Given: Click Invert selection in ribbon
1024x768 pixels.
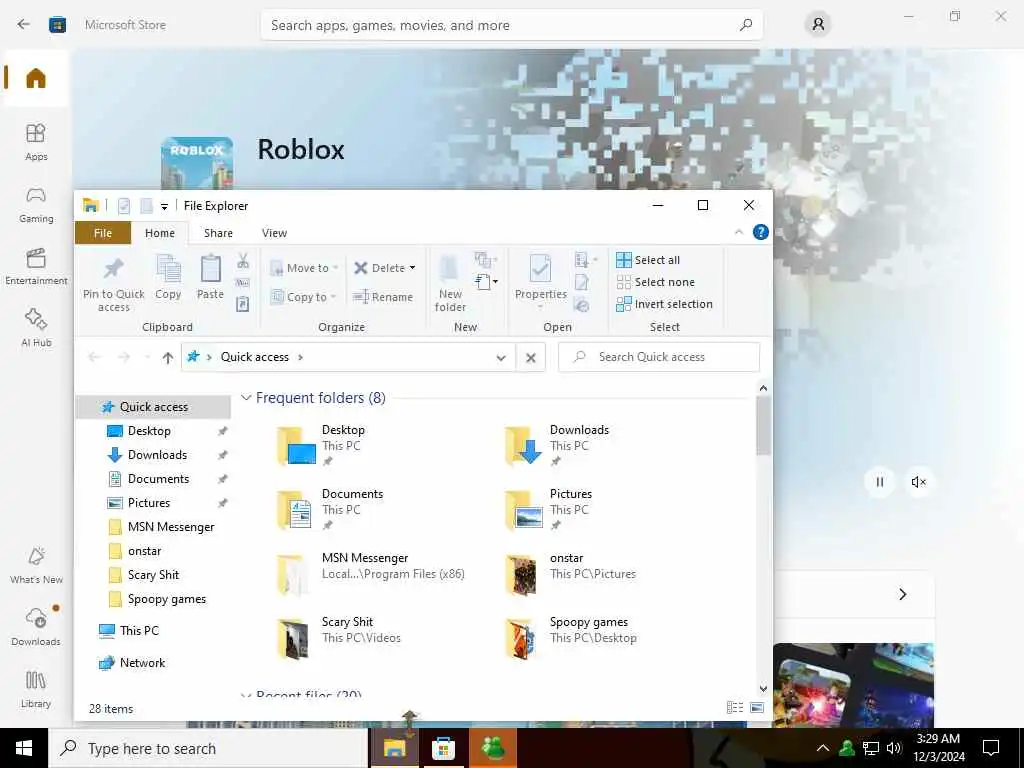Looking at the screenshot, I should click(x=664, y=304).
